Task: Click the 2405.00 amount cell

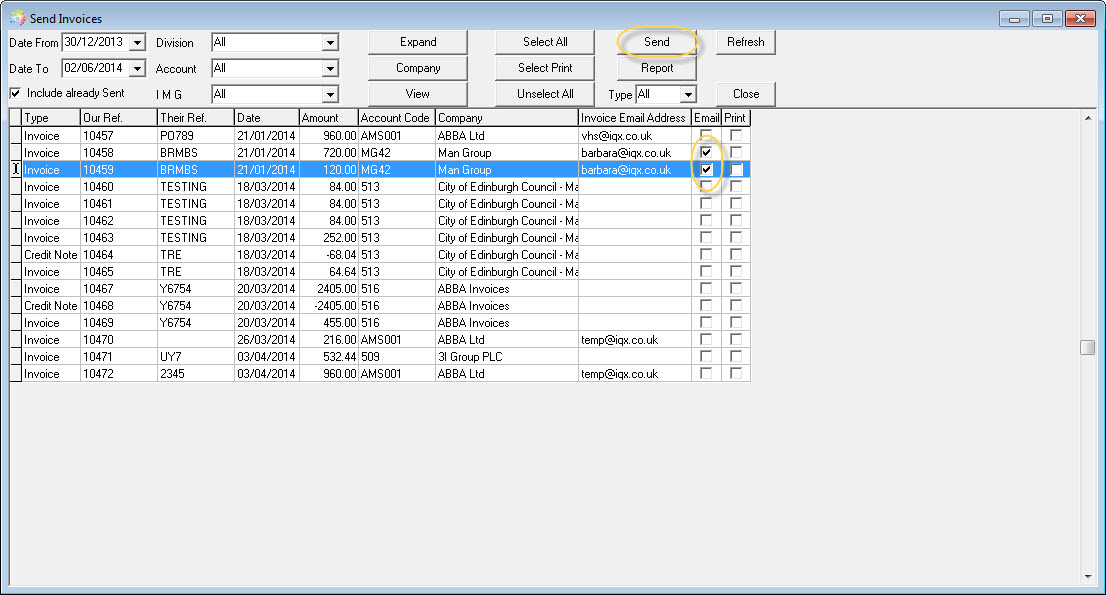Action: point(329,289)
